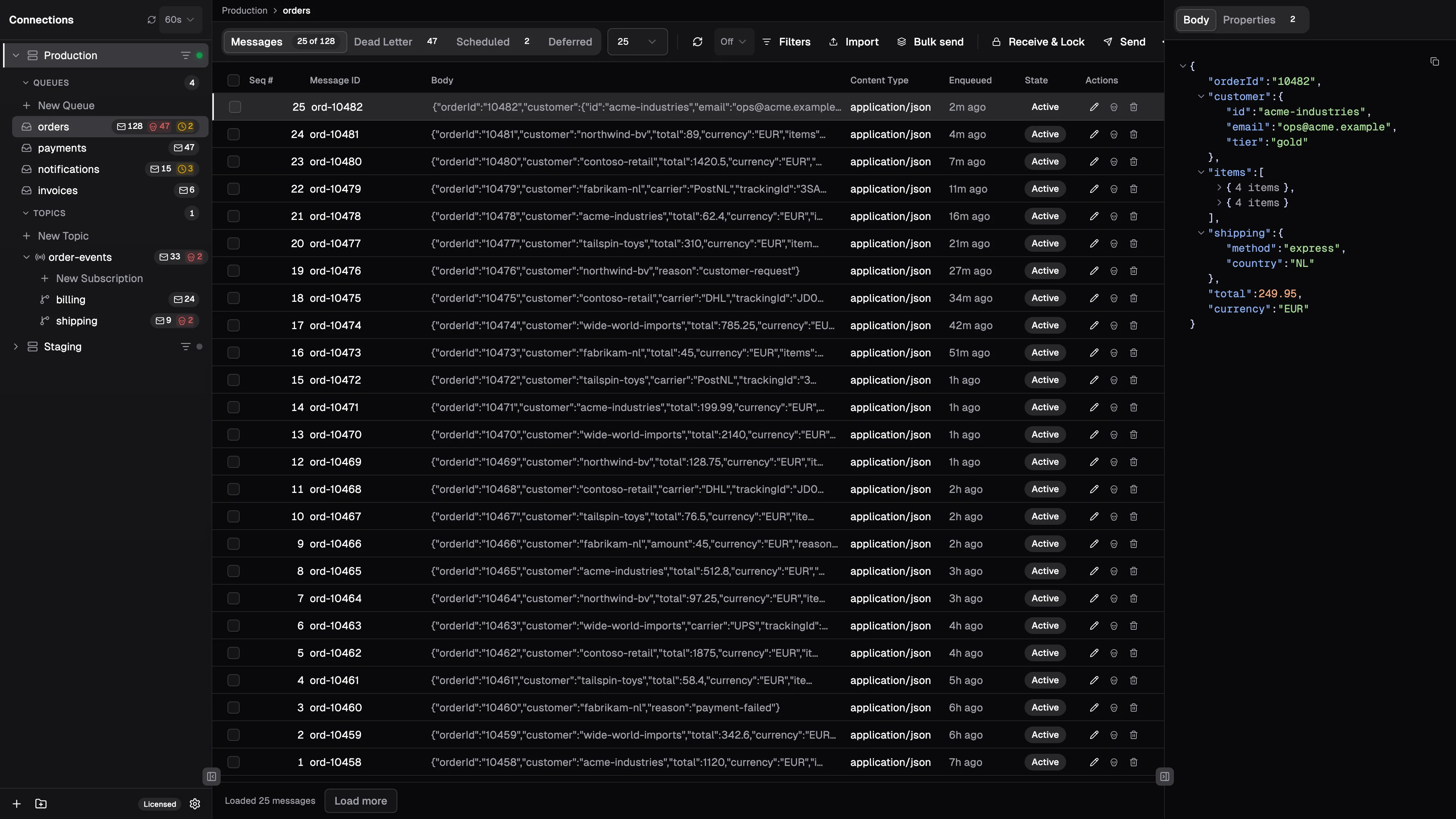Viewport: 1456px width, 819px height.
Task: Toggle the select-all checkbox in the table header
Action: coord(234,80)
